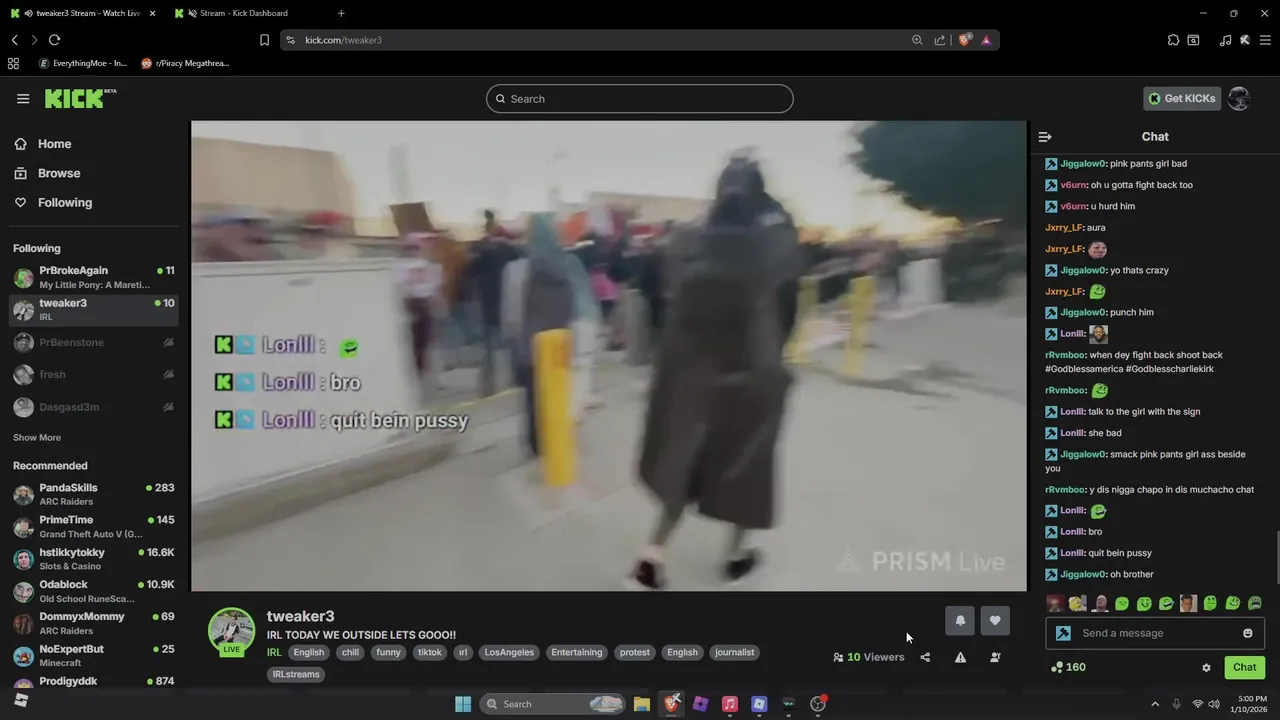
Task: Click the KICK beta logo
Action: coord(80,98)
